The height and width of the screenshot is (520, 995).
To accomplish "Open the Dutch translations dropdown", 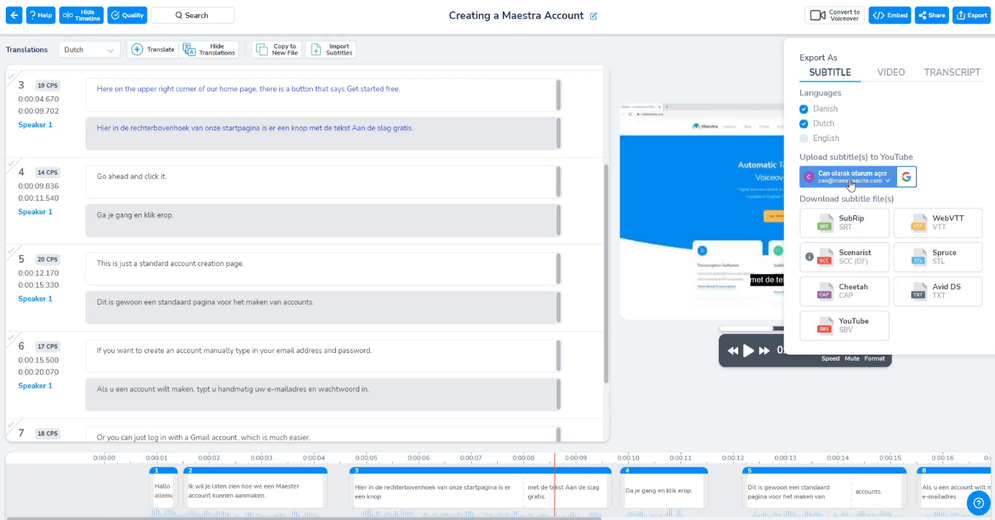I will click(x=89, y=50).
